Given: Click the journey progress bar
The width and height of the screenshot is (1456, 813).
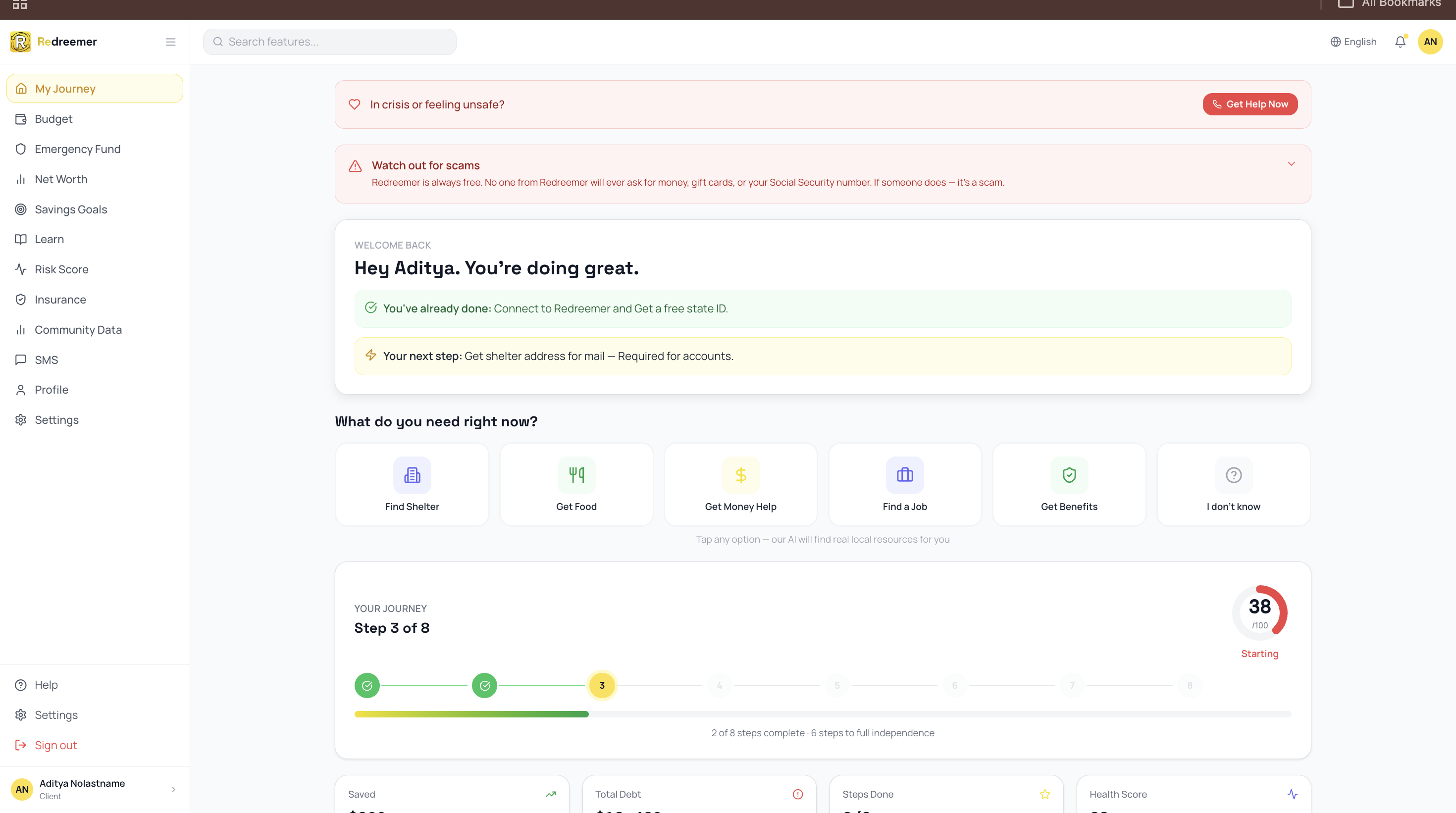Looking at the screenshot, I should pos(823,714).
